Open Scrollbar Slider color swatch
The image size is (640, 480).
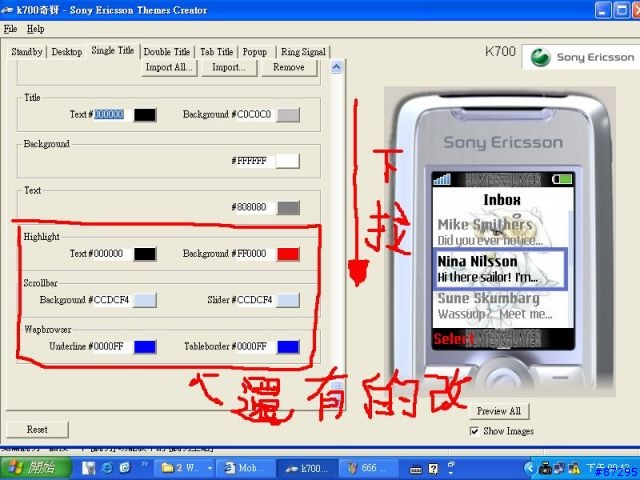pyautogui.click(x=288, y=300)
